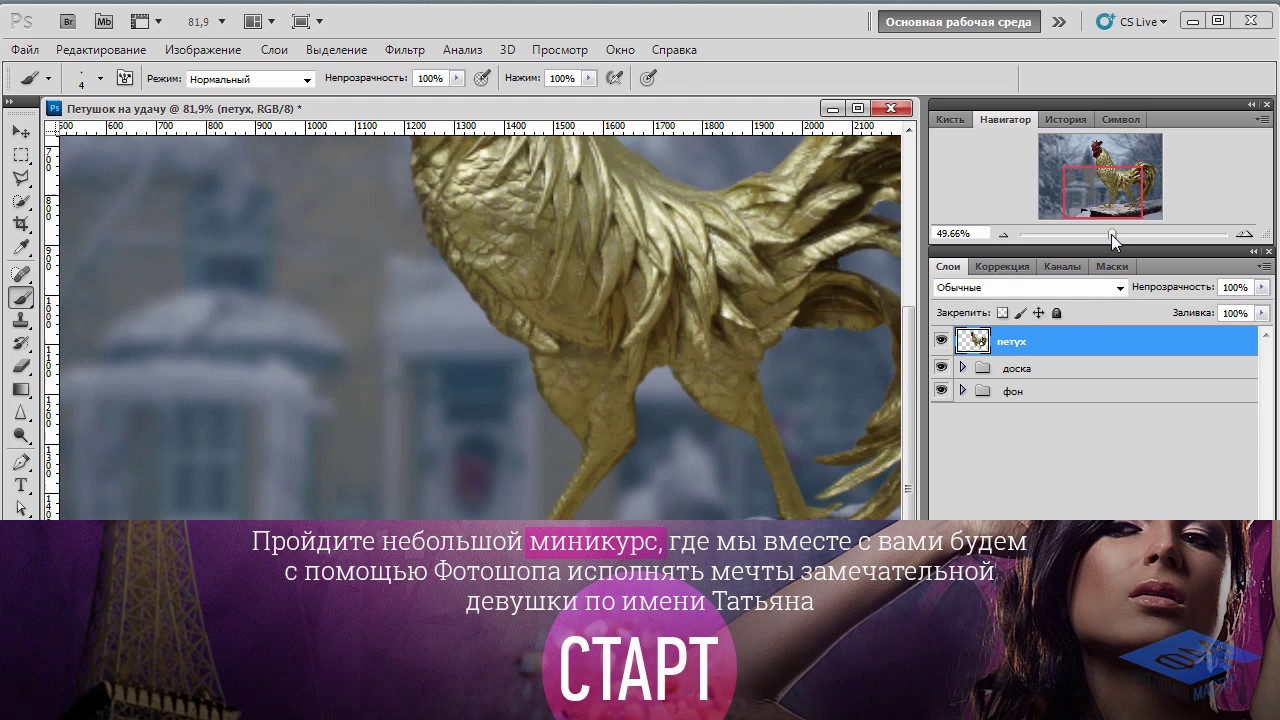Select the Crop tool
Viewport: 1280px width, 720px height.
[21, 224]
